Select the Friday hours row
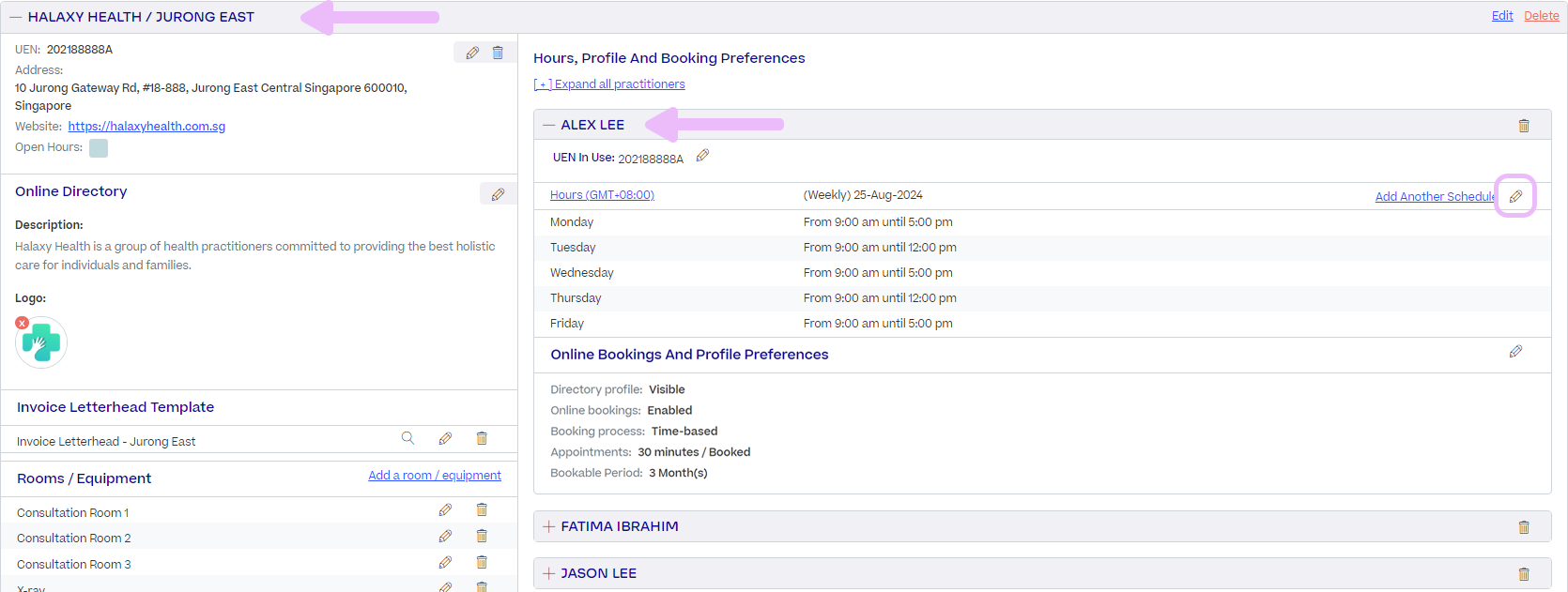Screen dimensions: 1568x592 (1042, 324)
